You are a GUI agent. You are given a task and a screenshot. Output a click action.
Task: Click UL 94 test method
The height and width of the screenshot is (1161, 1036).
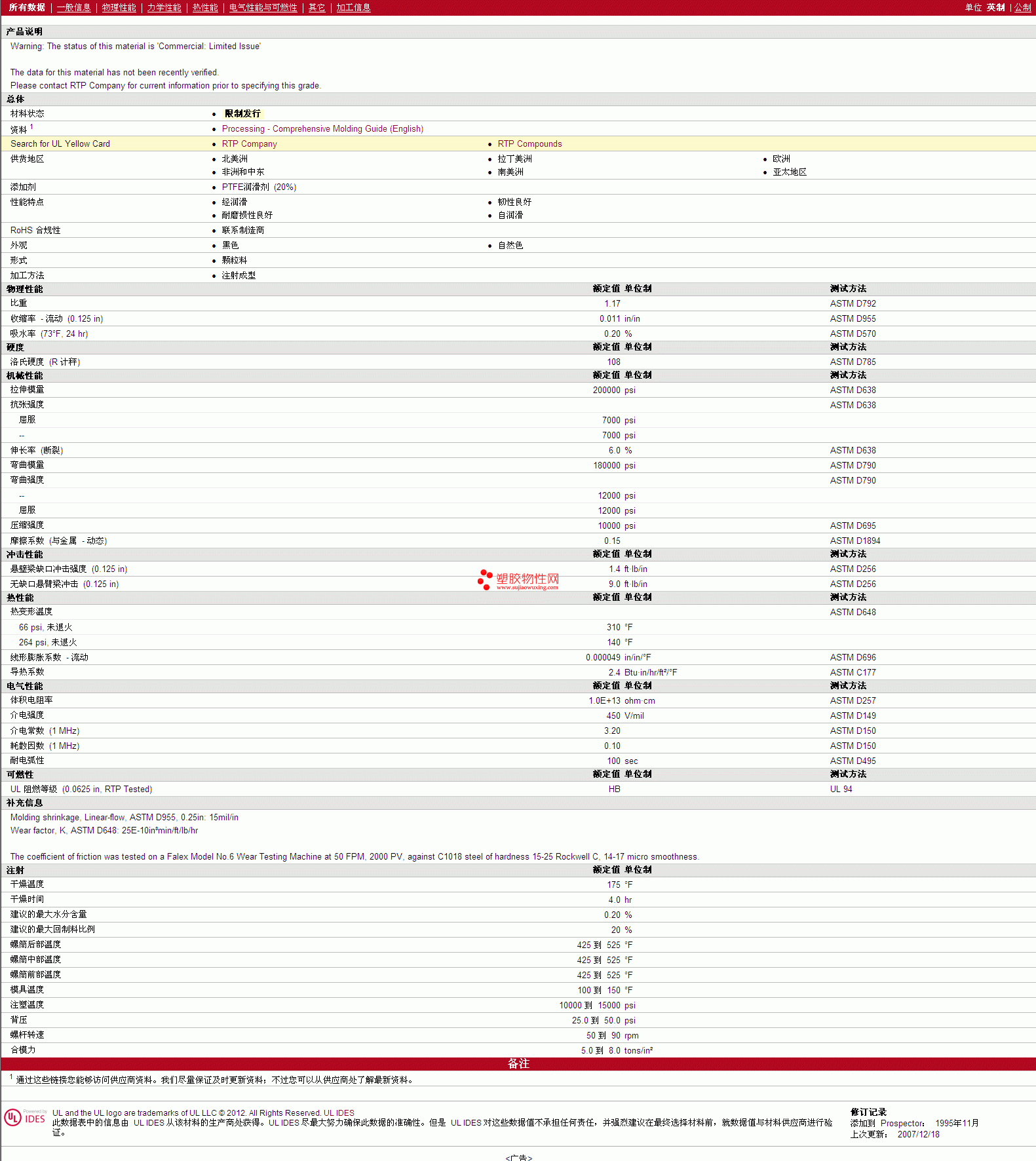coord(841,790)
